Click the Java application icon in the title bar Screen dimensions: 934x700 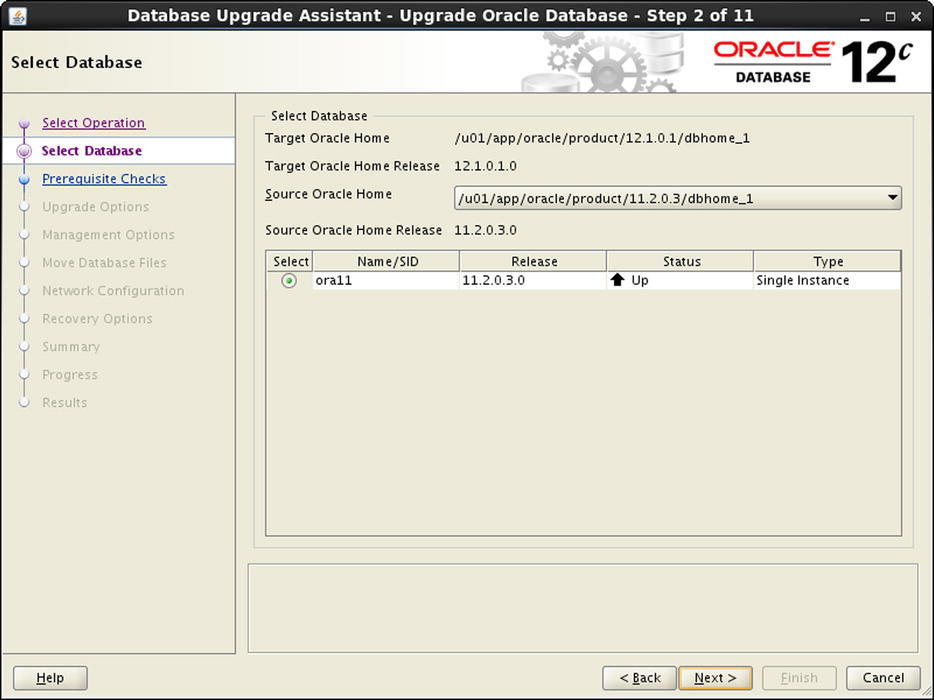point(18,15)
